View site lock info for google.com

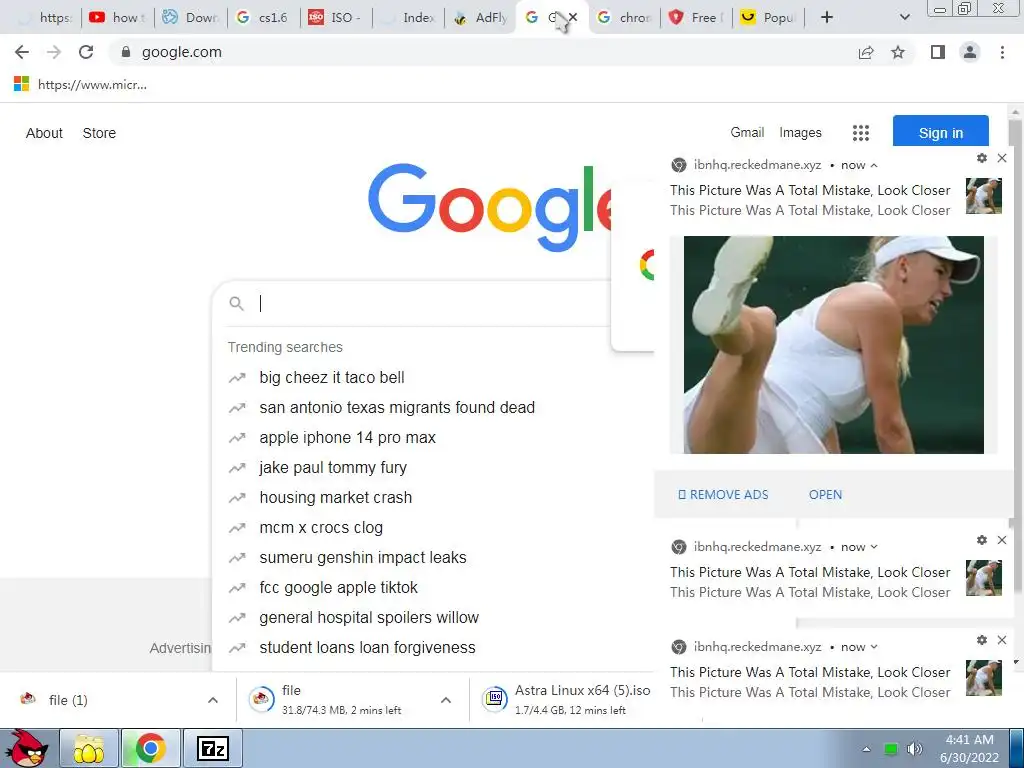(126, 52)
